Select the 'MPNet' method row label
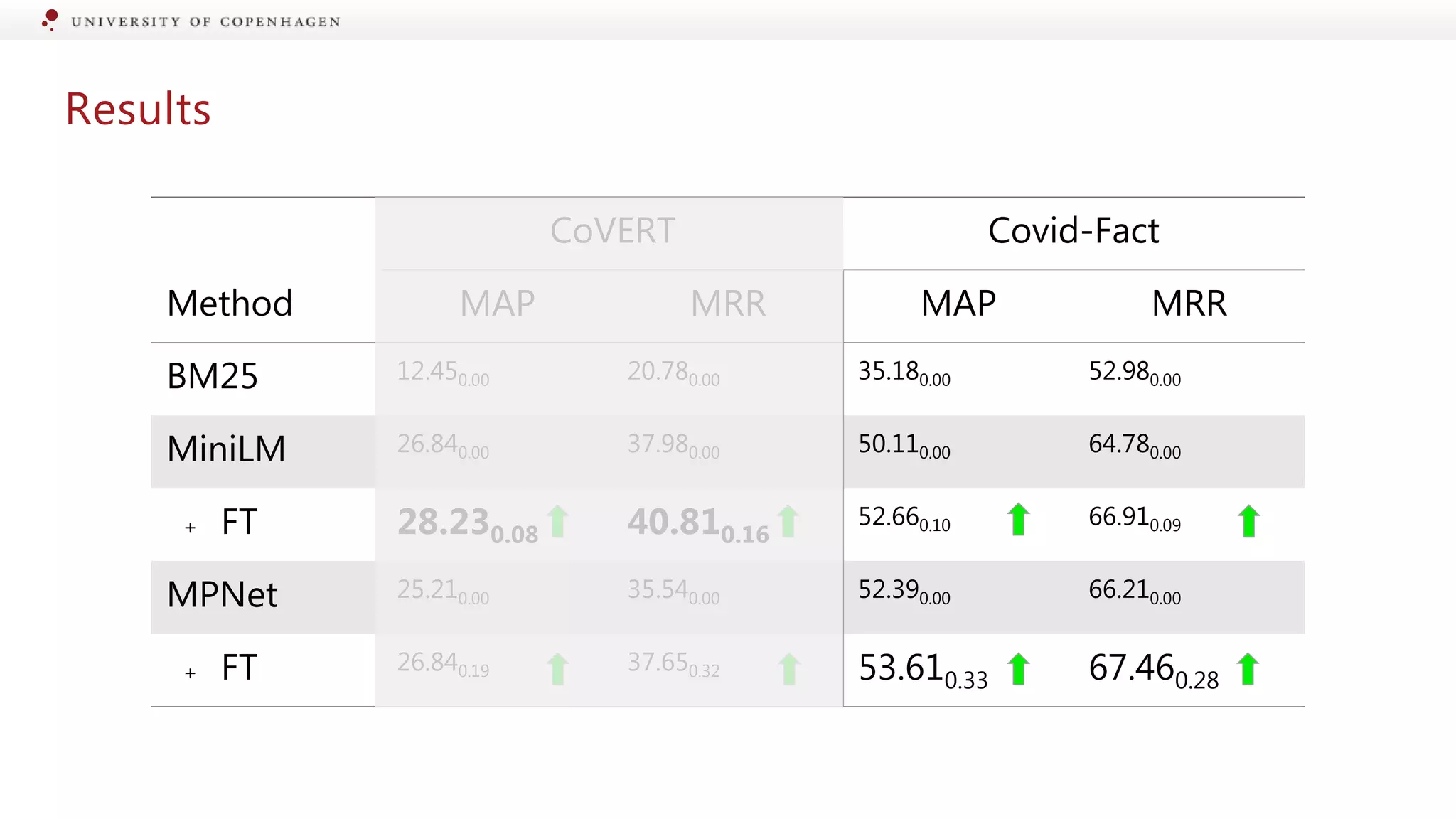1456x819 pixels. pyautogui.click(x=222, y=594)
